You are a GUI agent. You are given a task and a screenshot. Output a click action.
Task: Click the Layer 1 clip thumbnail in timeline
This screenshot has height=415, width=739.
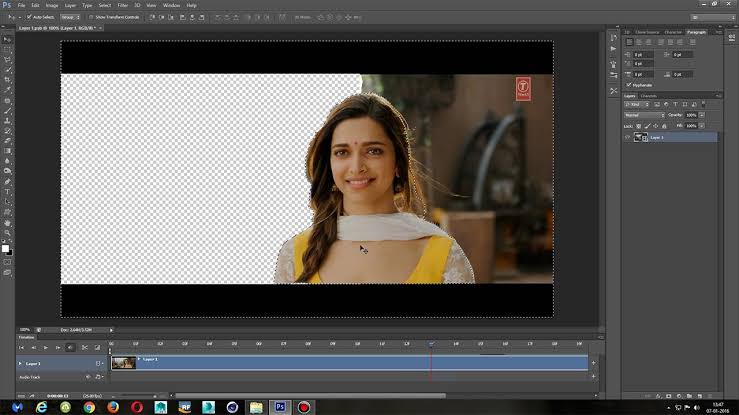tap(123, 363)
